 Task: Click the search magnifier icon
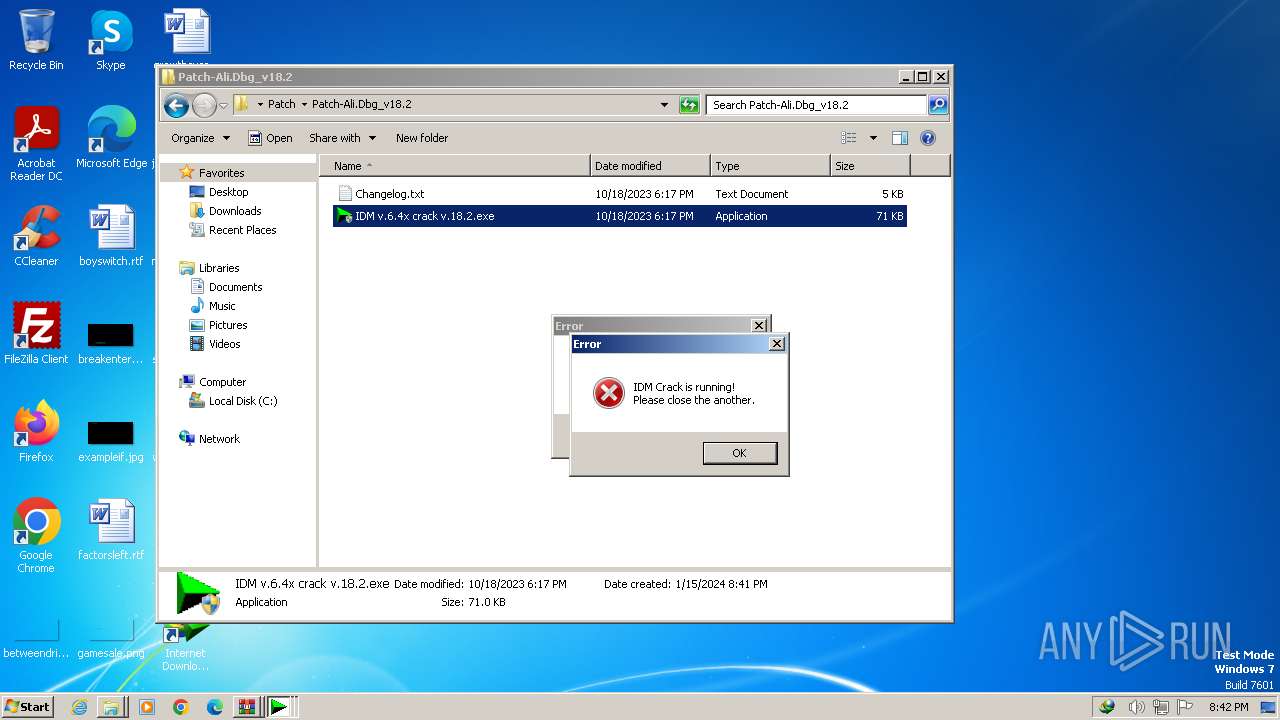coord(937,104)
